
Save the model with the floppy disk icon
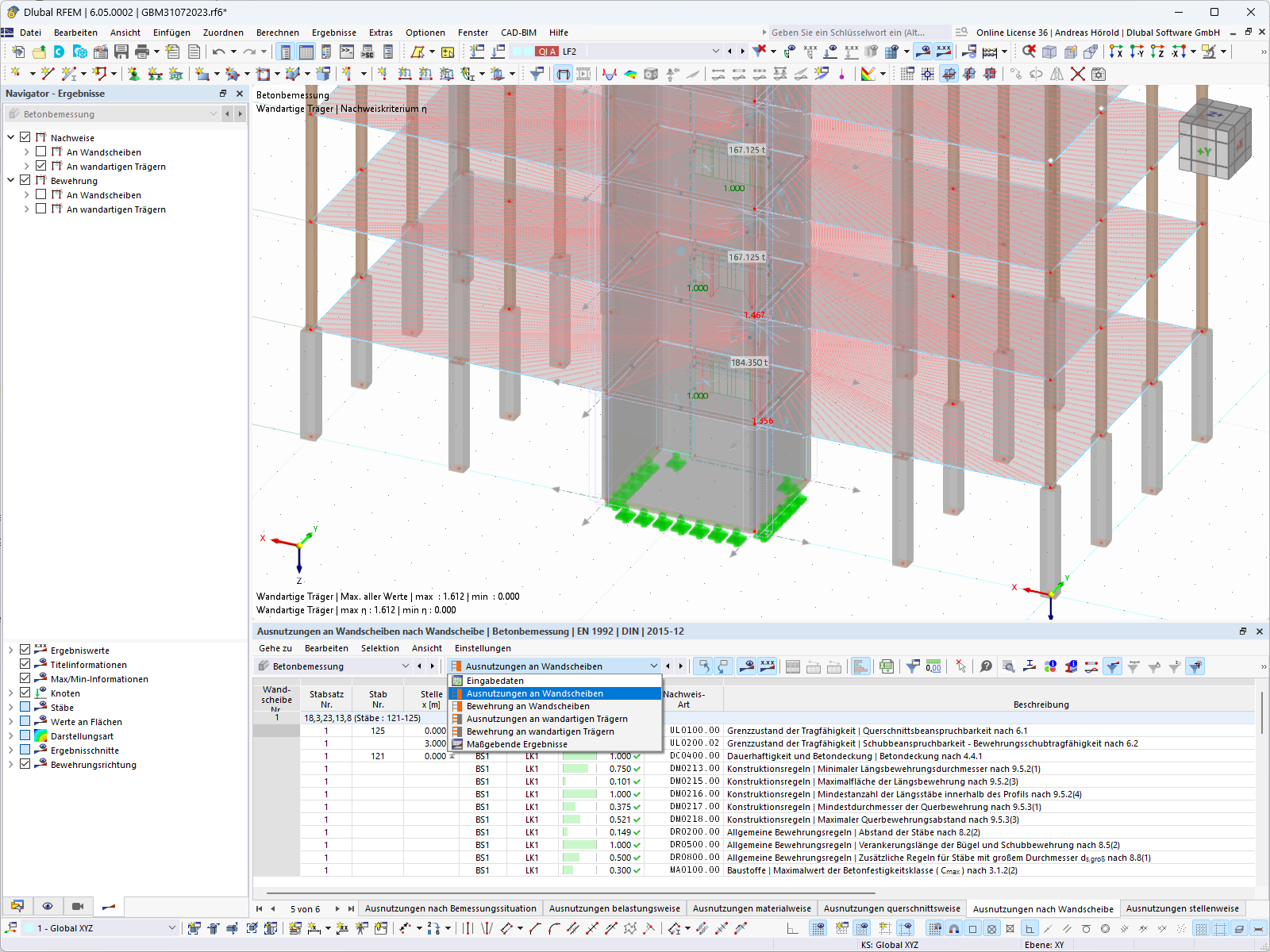pos(121,51)
